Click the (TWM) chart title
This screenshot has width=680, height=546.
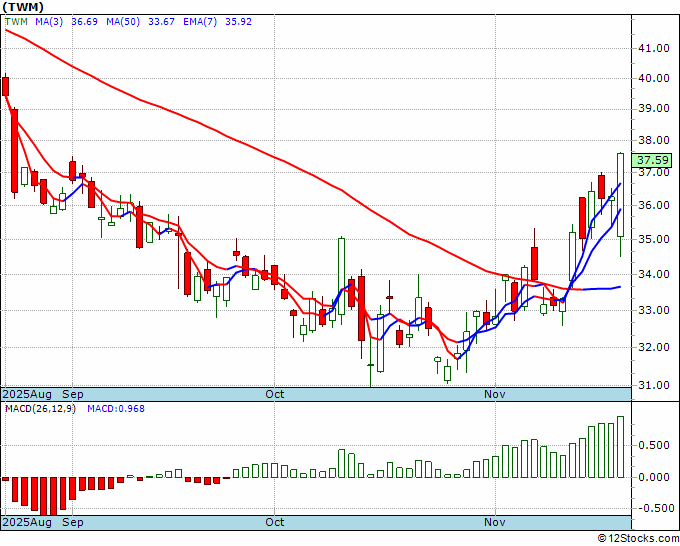[23, 7]
